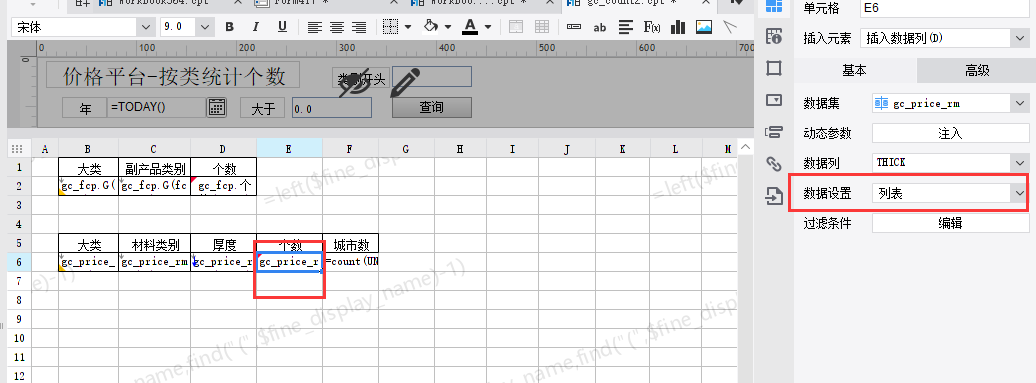
Task: Insert rich text element icon
Action: (x=626, y=27)
